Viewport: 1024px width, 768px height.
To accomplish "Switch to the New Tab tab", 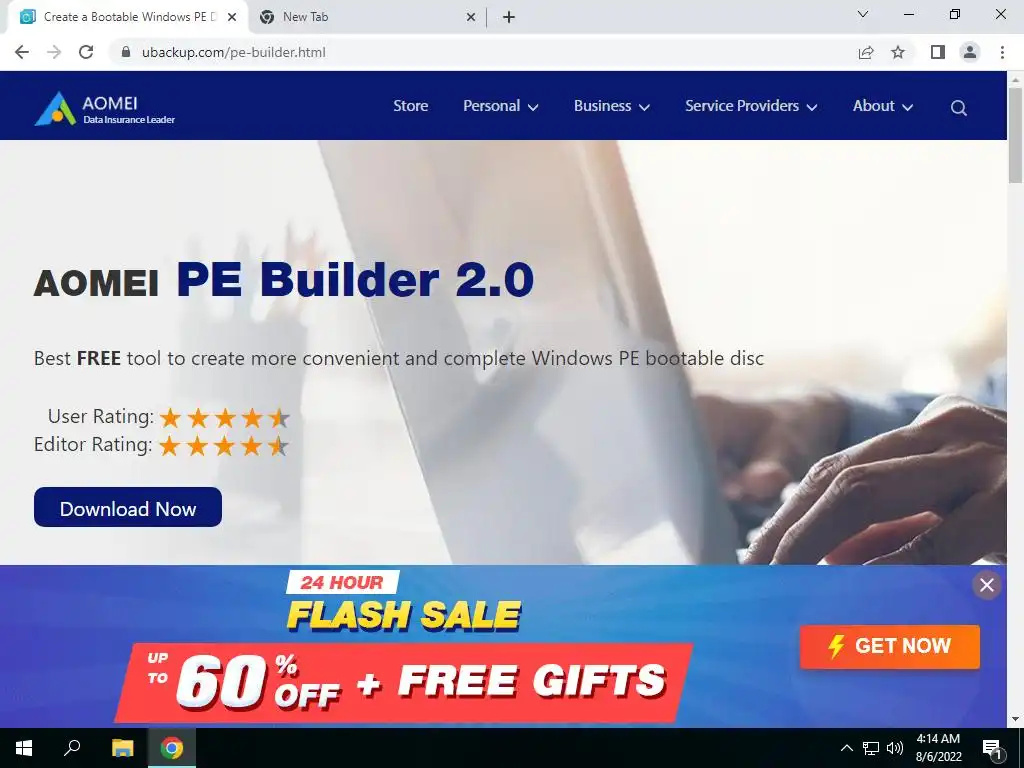I will [368, 17].
